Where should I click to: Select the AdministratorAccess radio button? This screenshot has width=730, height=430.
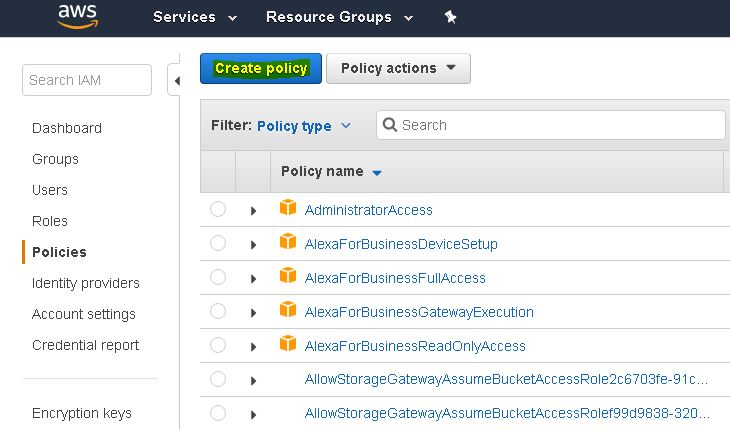click(x=218, y=210)
